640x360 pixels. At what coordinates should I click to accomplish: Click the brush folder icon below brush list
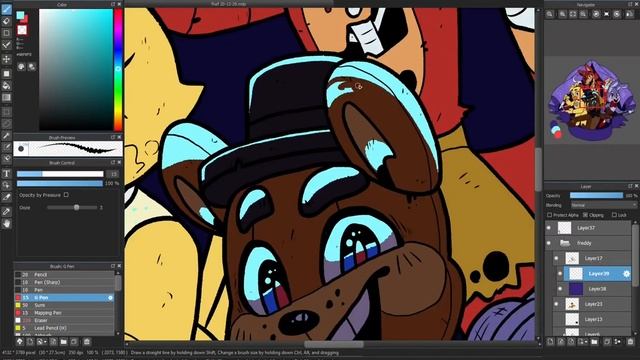pyautogui.click(x=63, y=342)
